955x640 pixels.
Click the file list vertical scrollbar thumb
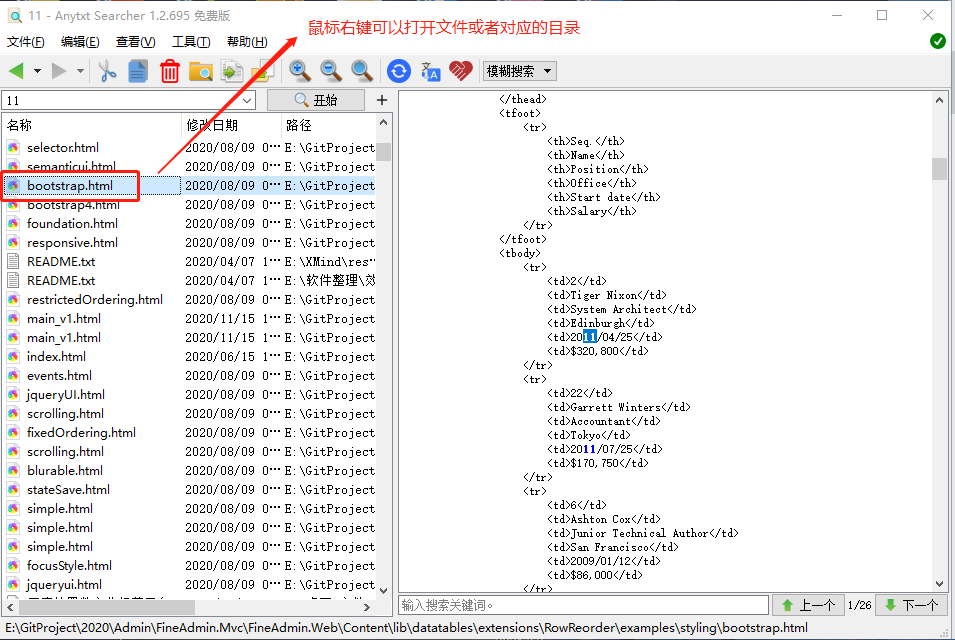point(383,151)
